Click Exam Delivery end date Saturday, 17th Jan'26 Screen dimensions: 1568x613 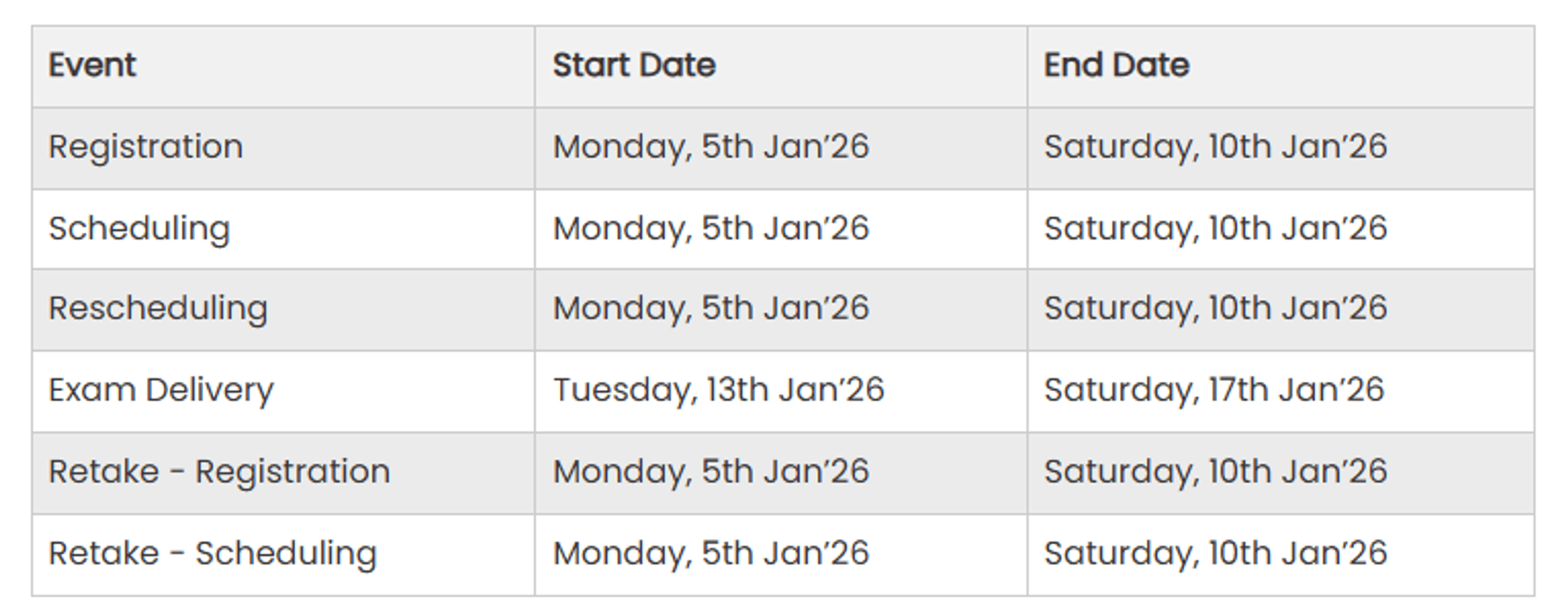coord(1214,390)
